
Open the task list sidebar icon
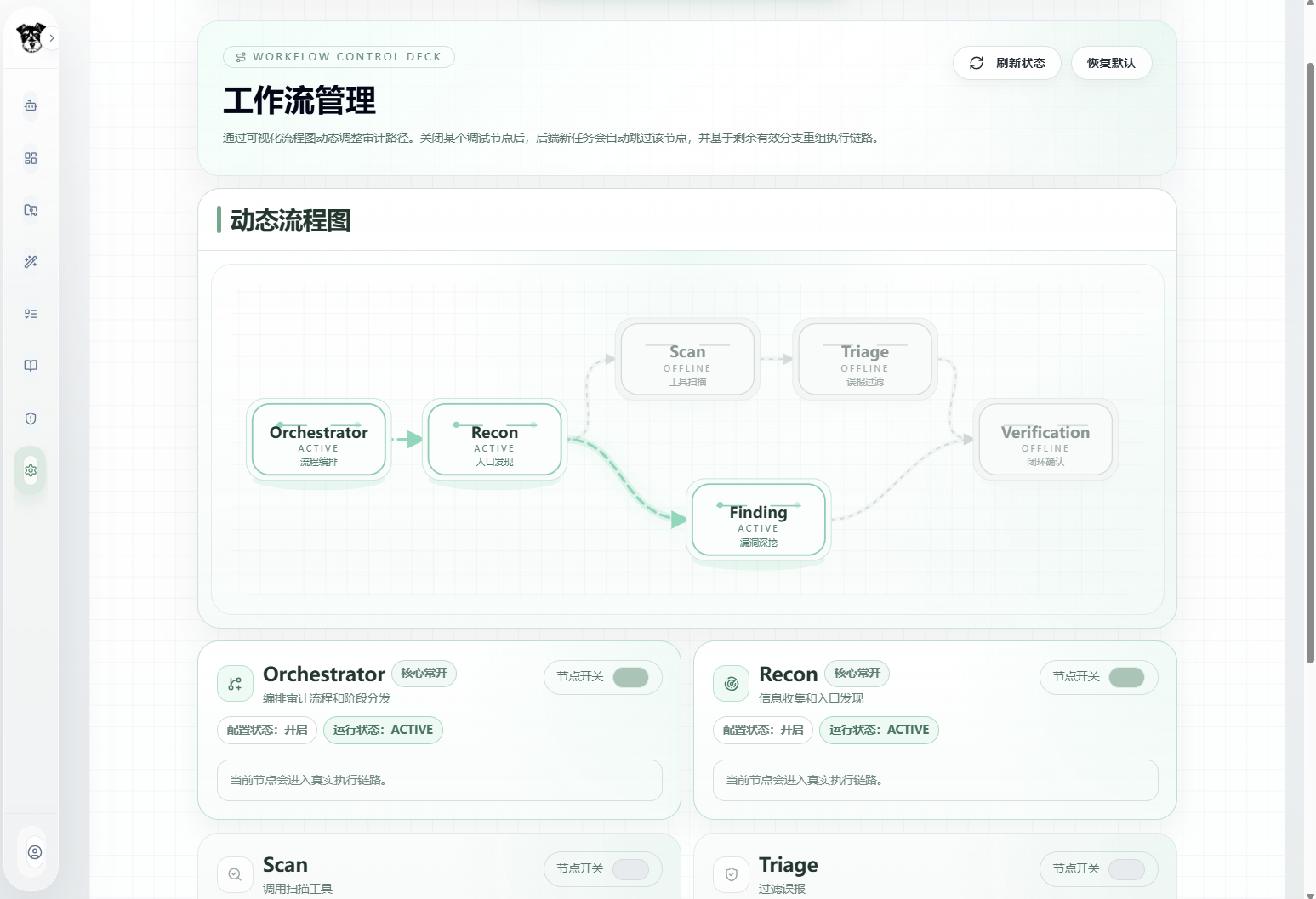[x=31, y=314]
